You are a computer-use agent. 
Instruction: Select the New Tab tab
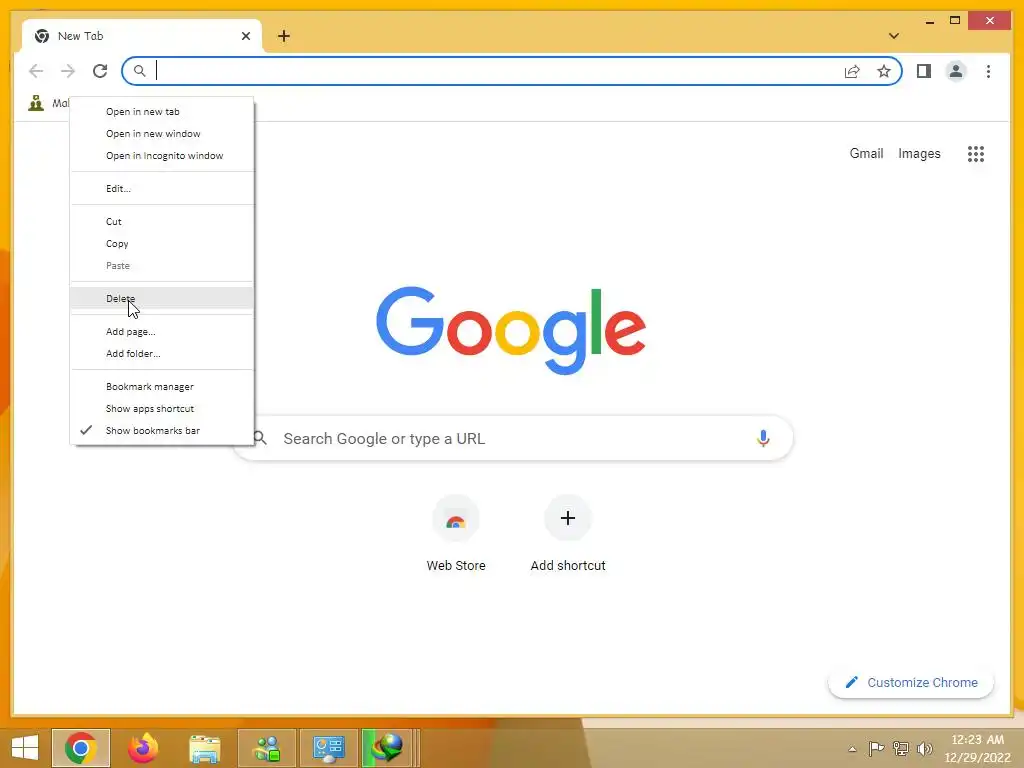142,36
